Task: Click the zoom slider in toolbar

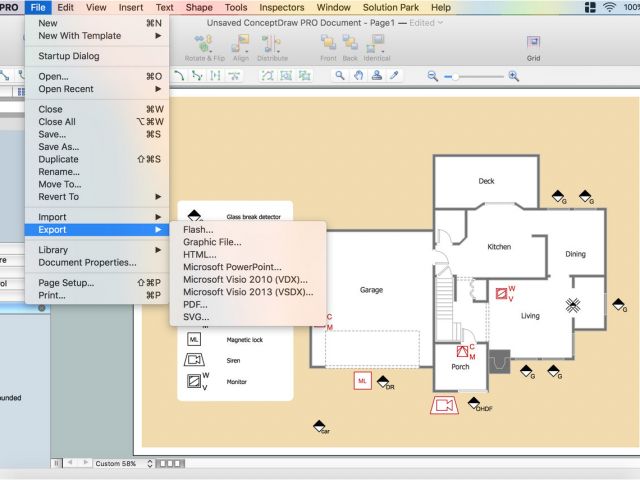Action: [x=468, y=76]
